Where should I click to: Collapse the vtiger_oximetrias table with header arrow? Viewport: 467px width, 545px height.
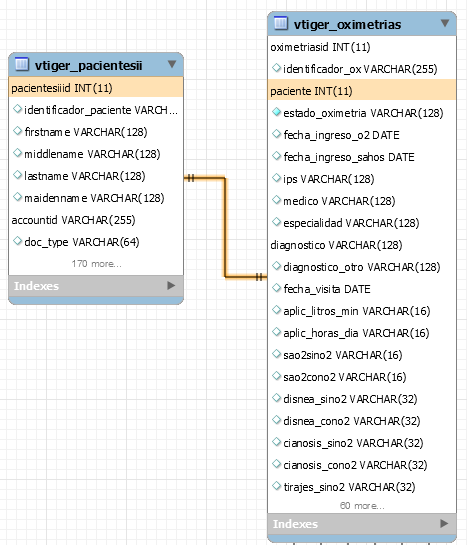point(445,23)
